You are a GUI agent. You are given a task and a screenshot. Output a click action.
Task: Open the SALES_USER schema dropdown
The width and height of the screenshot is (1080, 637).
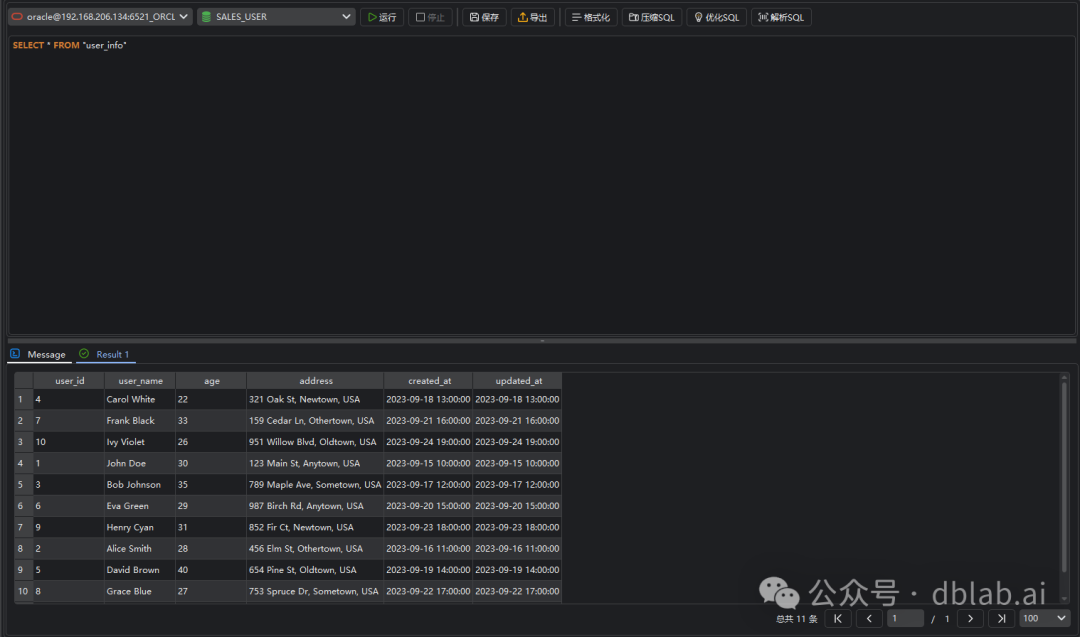[345, 16]
